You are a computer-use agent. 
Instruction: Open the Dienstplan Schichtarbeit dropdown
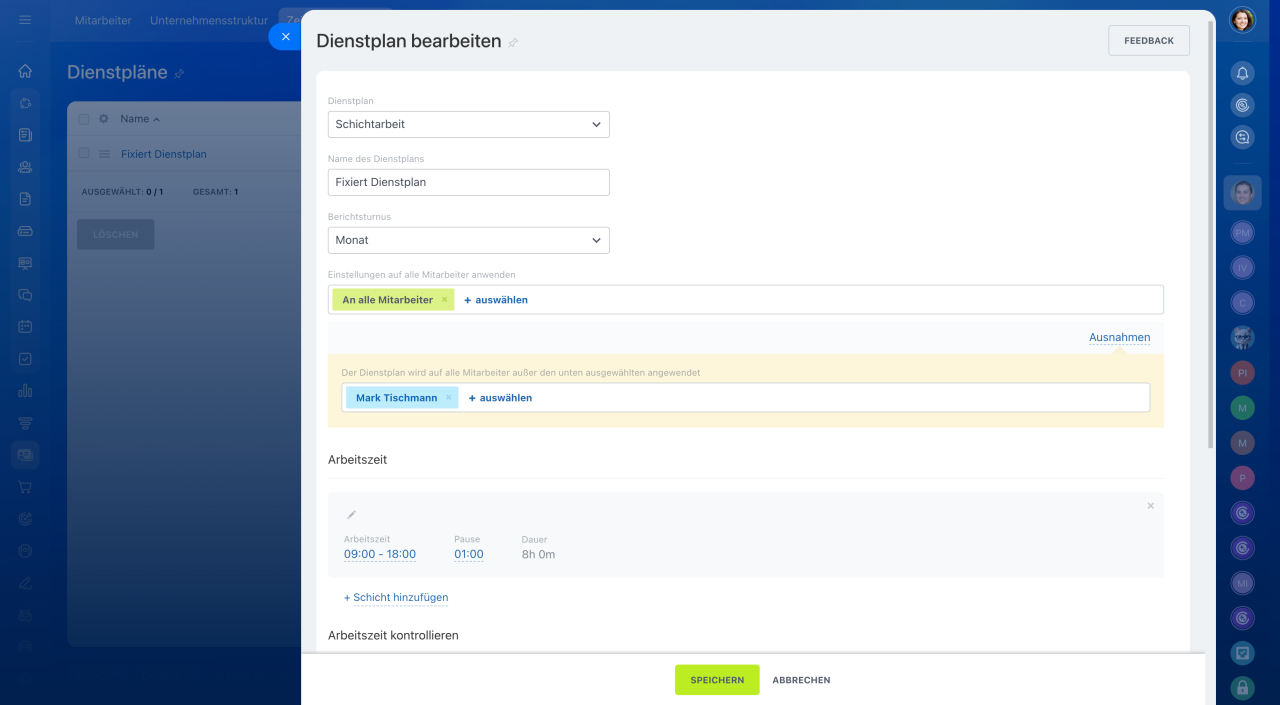[x=468, y=125]
